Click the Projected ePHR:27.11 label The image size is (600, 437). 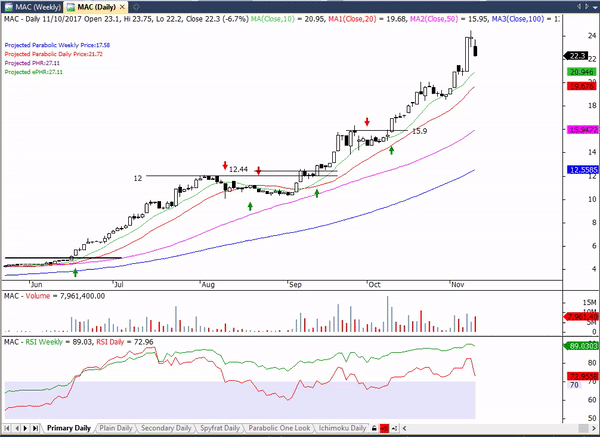pyautogui.click(x=33, y=72)
